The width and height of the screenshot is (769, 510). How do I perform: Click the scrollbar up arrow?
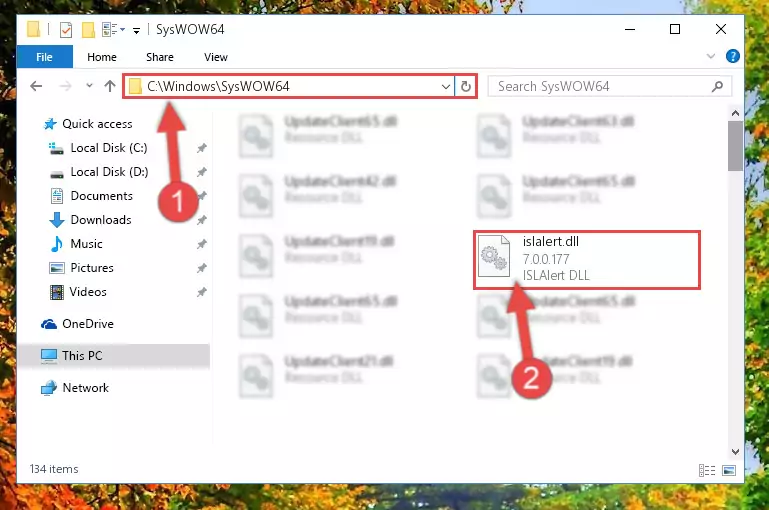pos(735,113)
